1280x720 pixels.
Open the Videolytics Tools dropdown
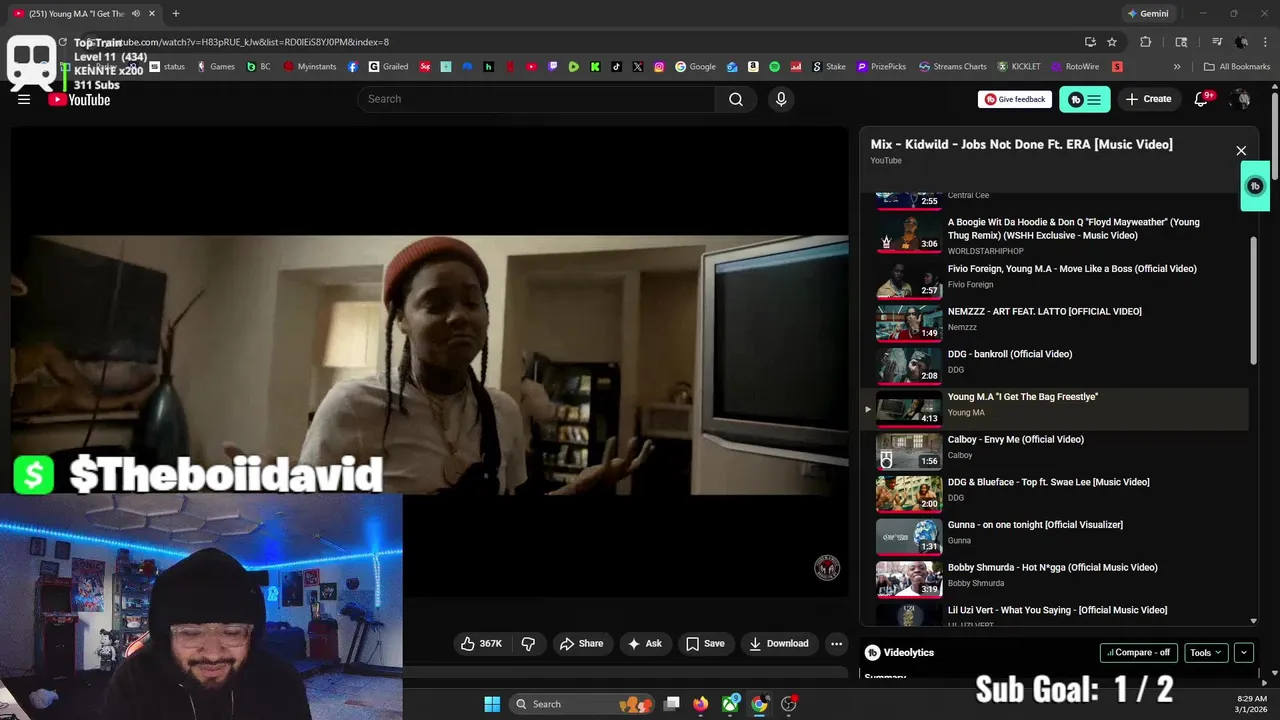click(x=1206, y=652)
